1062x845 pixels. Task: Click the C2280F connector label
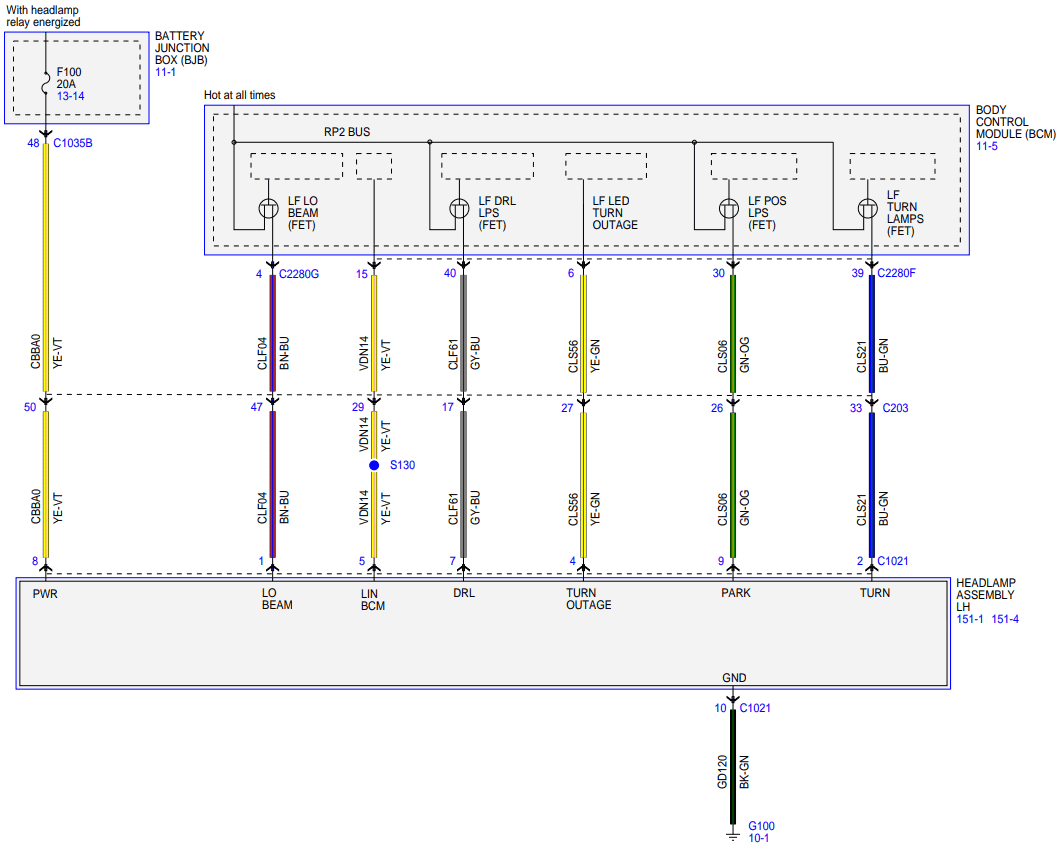pyautogui.click(x=897, y=273)
